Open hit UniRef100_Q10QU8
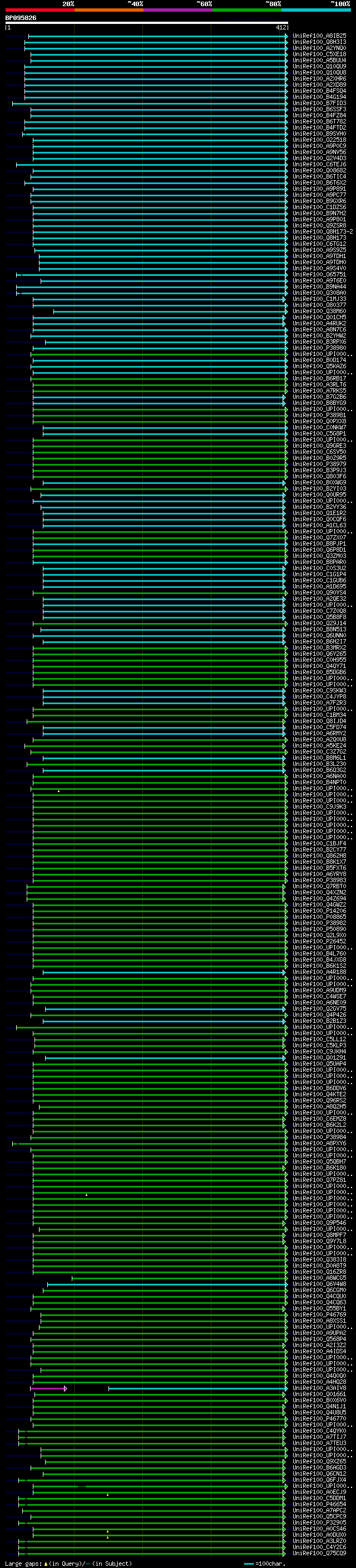The image size is (356, 1568). point(319,72)
